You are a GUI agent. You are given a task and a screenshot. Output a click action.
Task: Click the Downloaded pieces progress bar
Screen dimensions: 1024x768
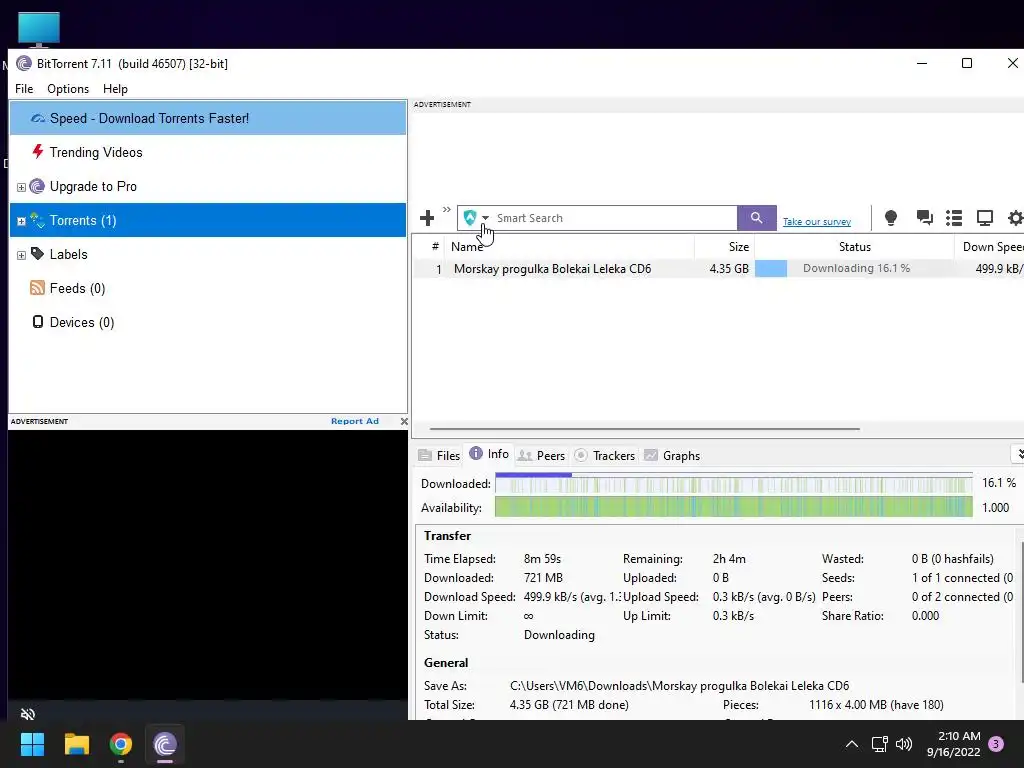733,483
